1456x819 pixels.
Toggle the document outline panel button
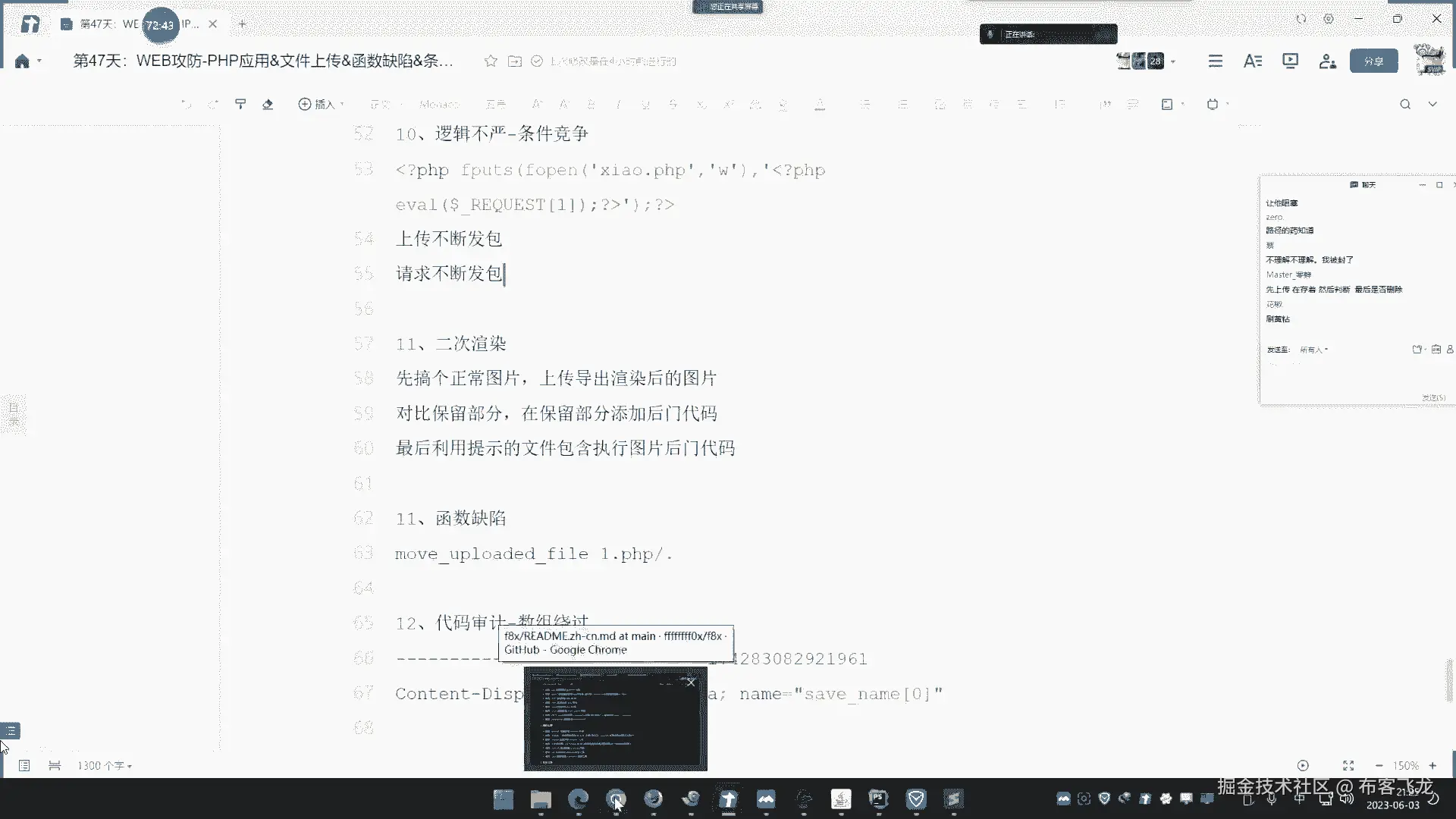tap(11, 731)
